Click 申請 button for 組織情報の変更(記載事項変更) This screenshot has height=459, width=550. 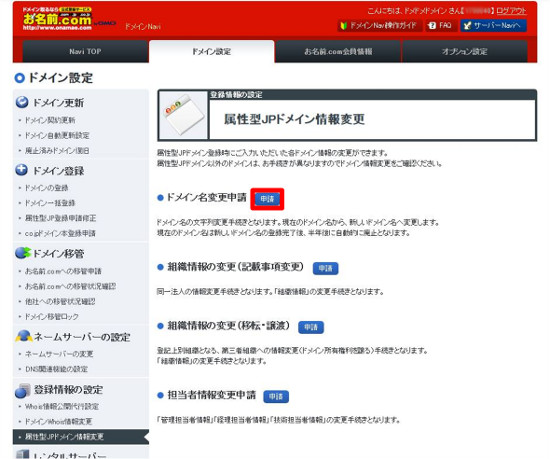[326, 268]
